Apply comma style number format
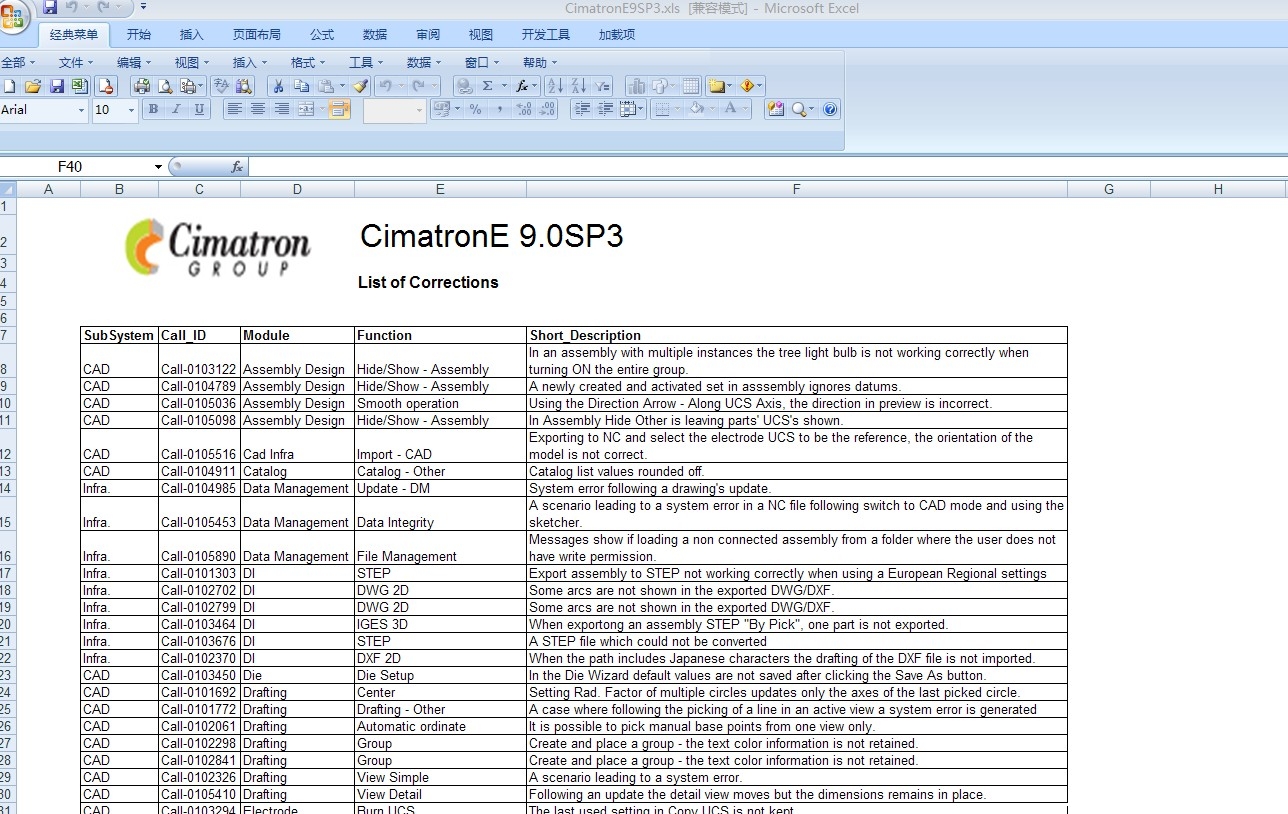Image resolution: width=1288 pixels, height=814 pixels. point(499,109)
